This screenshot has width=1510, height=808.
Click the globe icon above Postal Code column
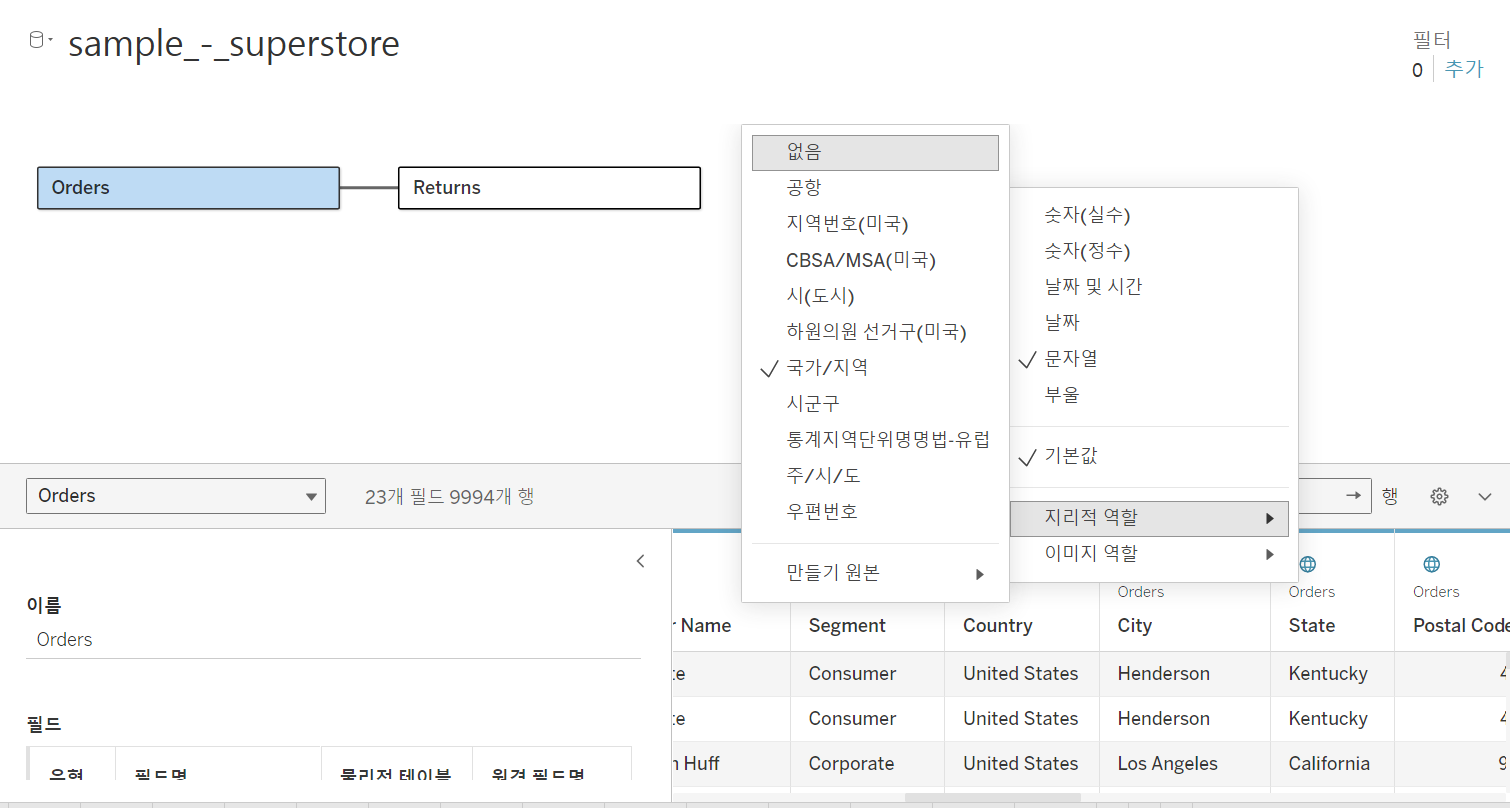coord(1431,564)
